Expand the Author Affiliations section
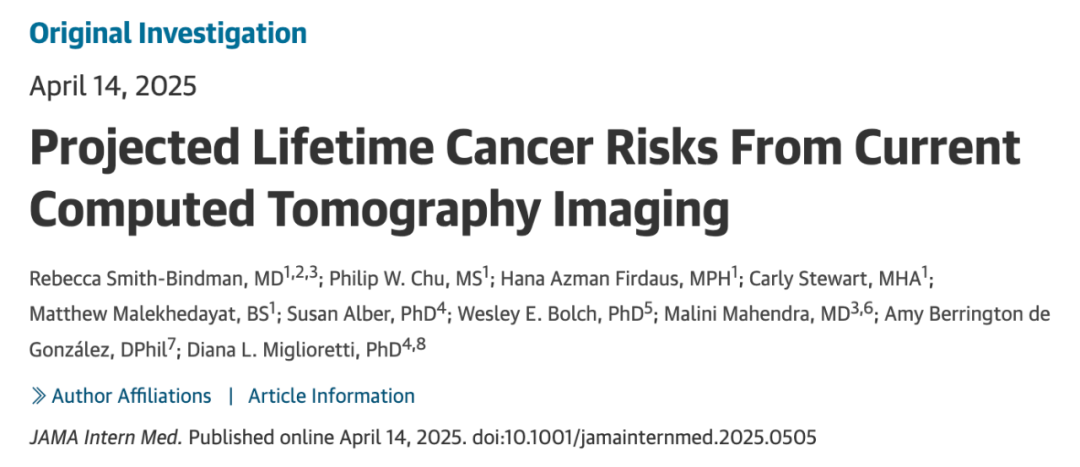The image size is (1080, 467). [131, 396]
